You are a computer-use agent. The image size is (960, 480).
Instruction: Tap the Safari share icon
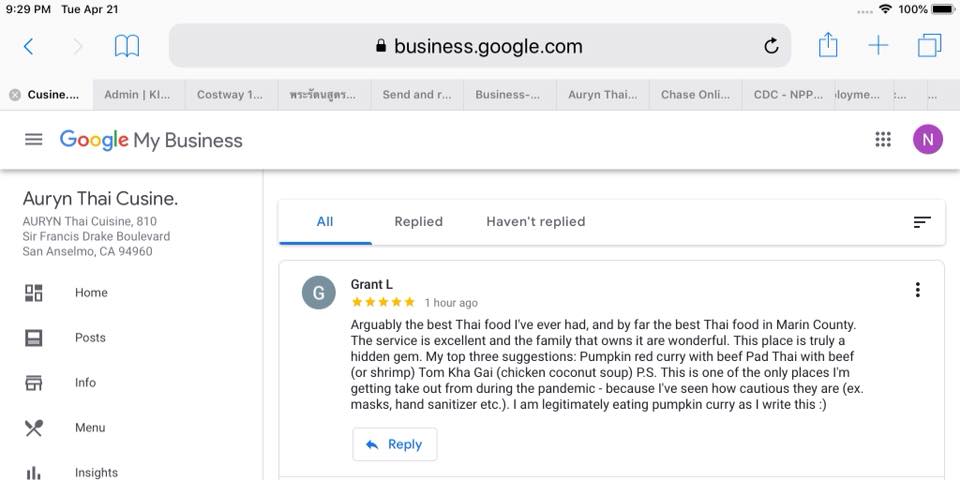[x=828, y=45]
